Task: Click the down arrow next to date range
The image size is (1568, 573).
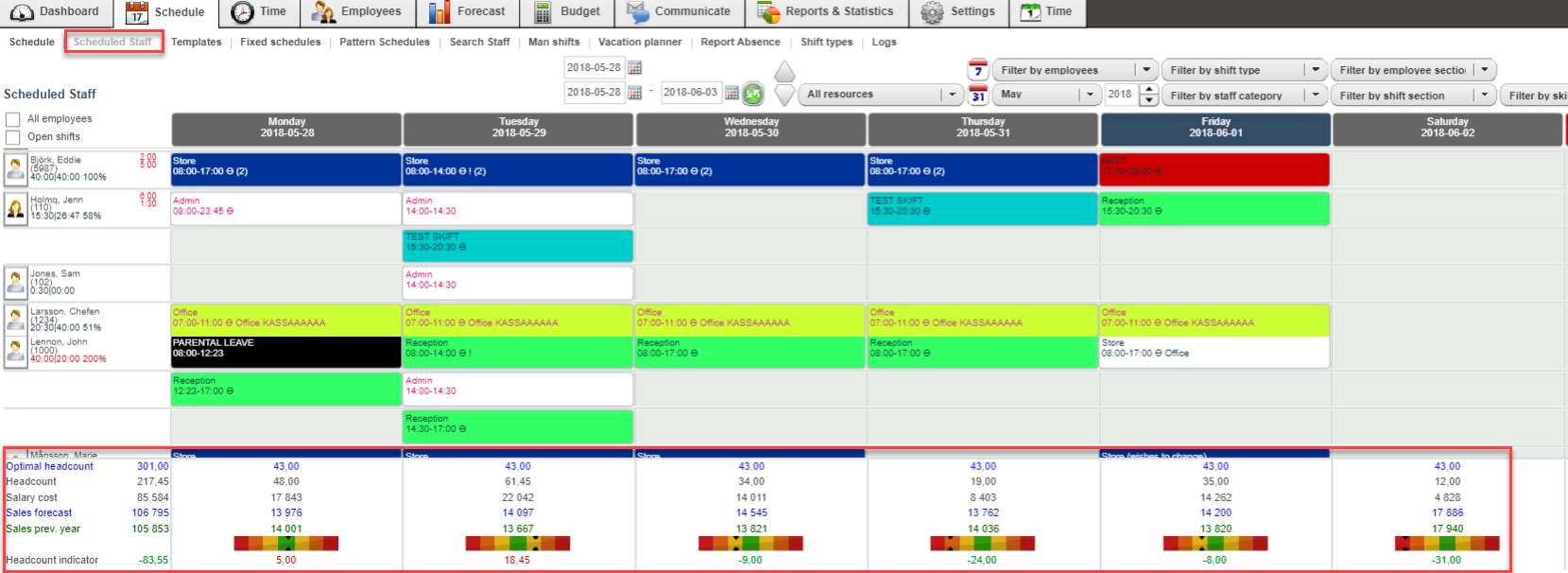Action: (784, 95)
